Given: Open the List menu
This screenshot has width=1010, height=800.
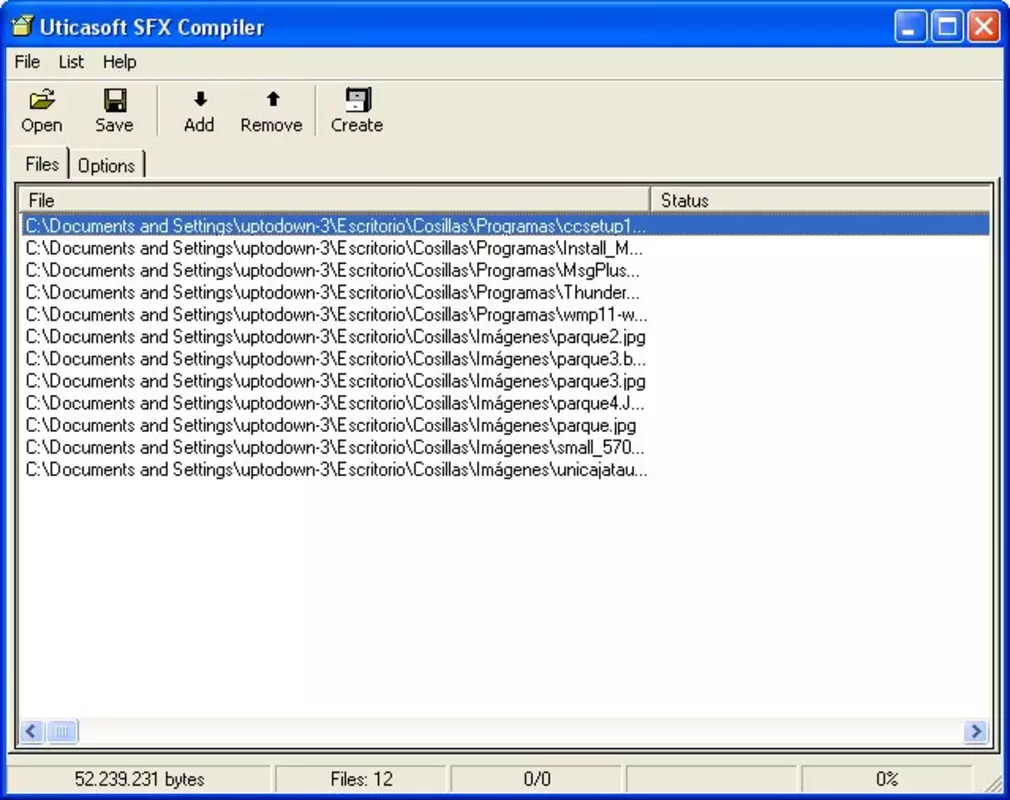Looking at the screenshot, I should click(71, 62).
